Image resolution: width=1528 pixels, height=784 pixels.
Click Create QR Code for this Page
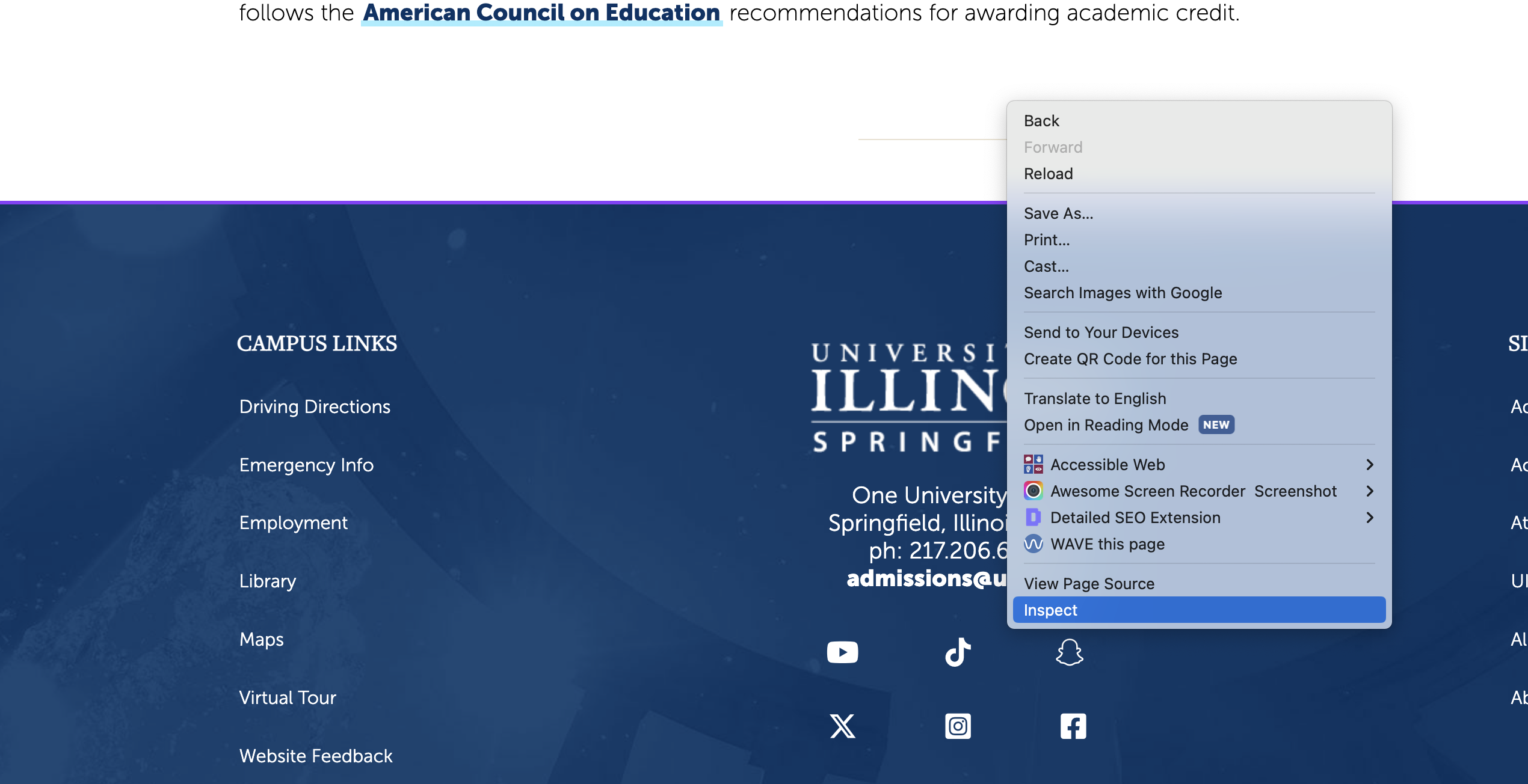(x=1130, y=359)
